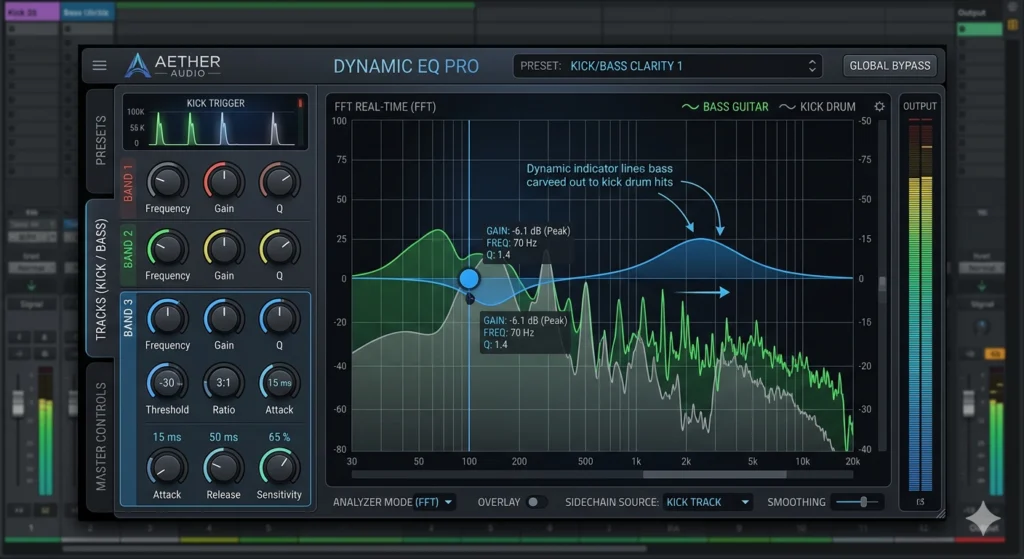
Task: Click the Sensitivity knob
Action: coord(280,468)
